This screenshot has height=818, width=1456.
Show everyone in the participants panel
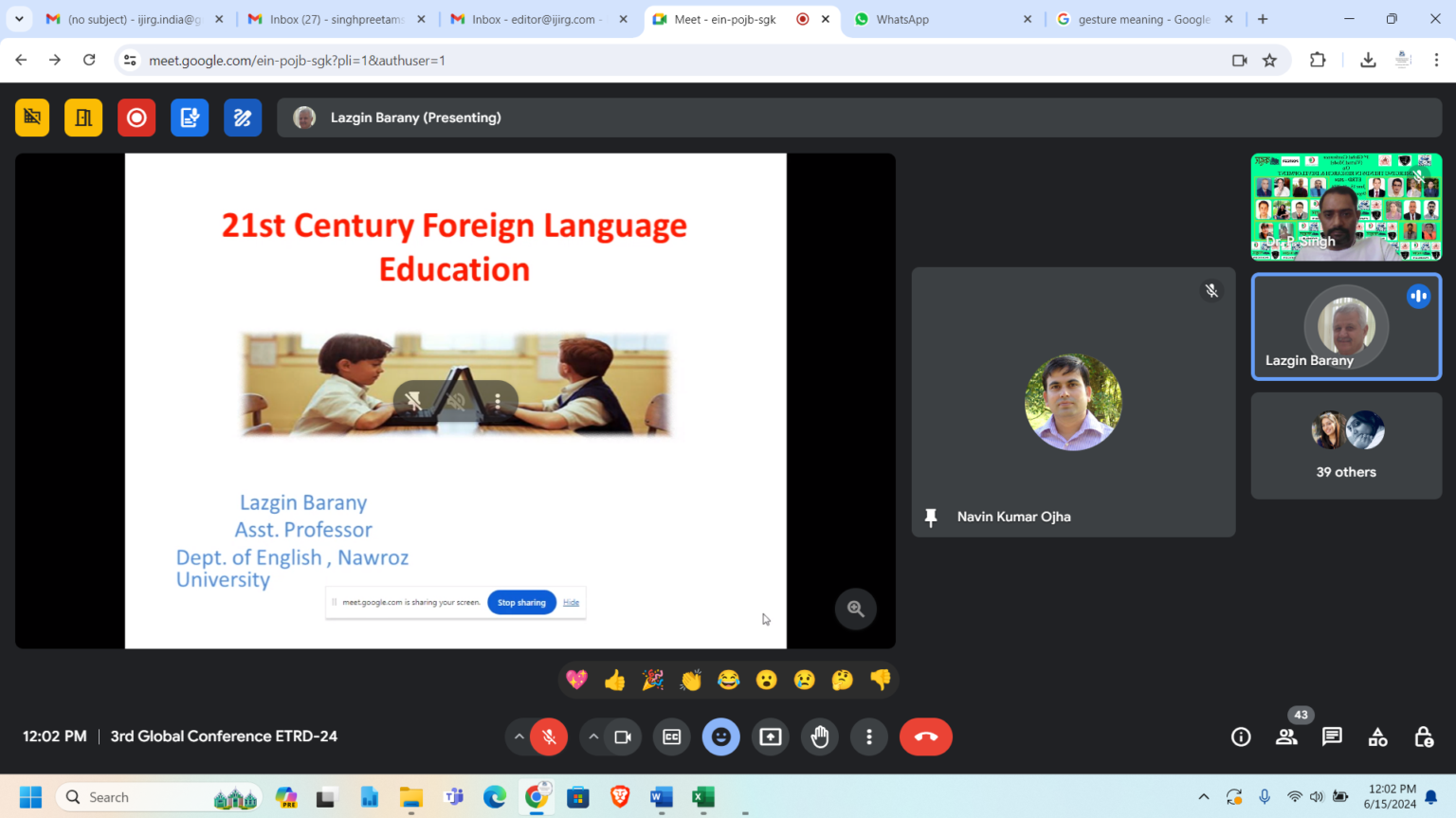(x=1286, y=736)
